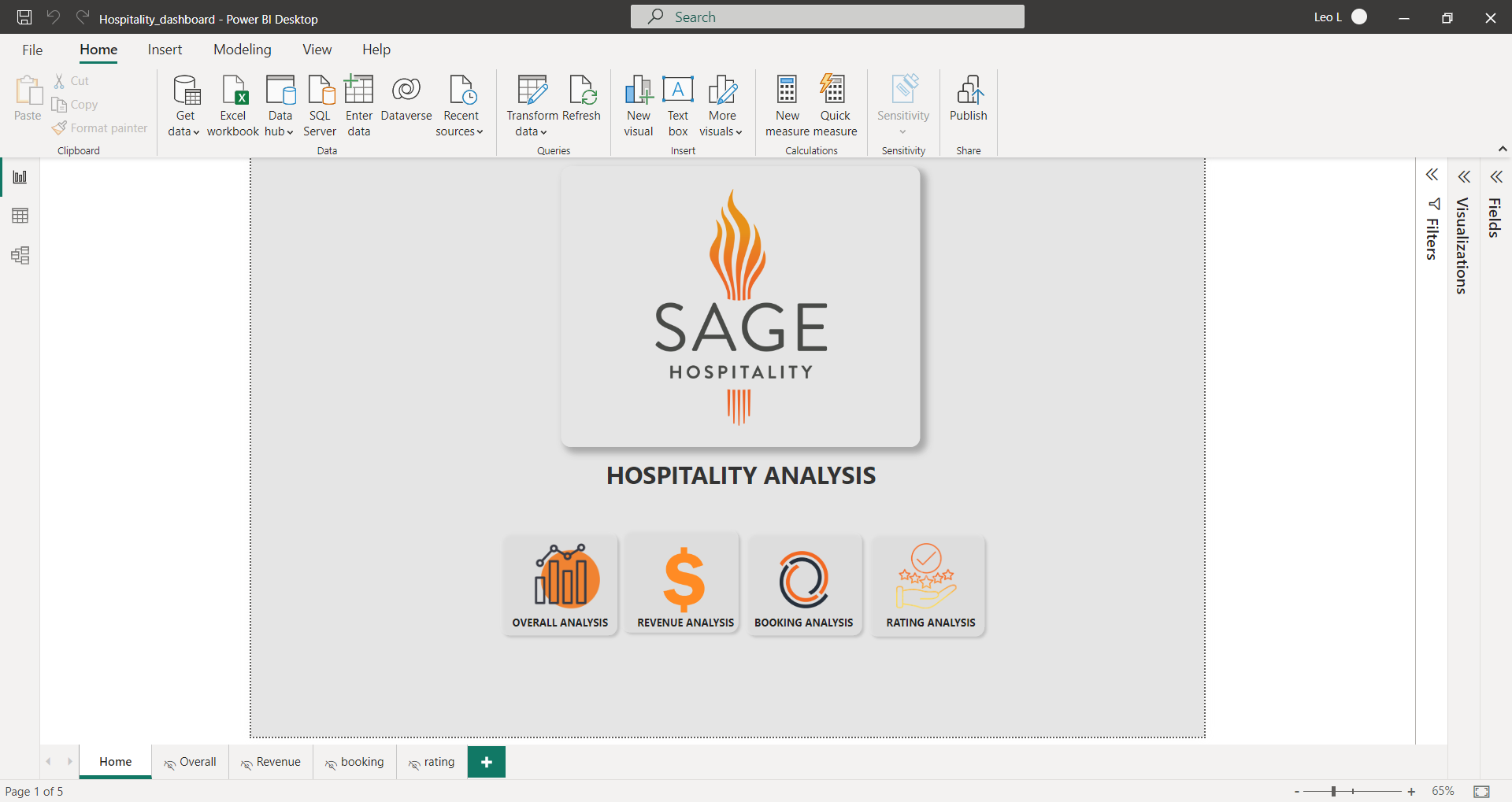Click the Fit to page icon

[1481, 791]
